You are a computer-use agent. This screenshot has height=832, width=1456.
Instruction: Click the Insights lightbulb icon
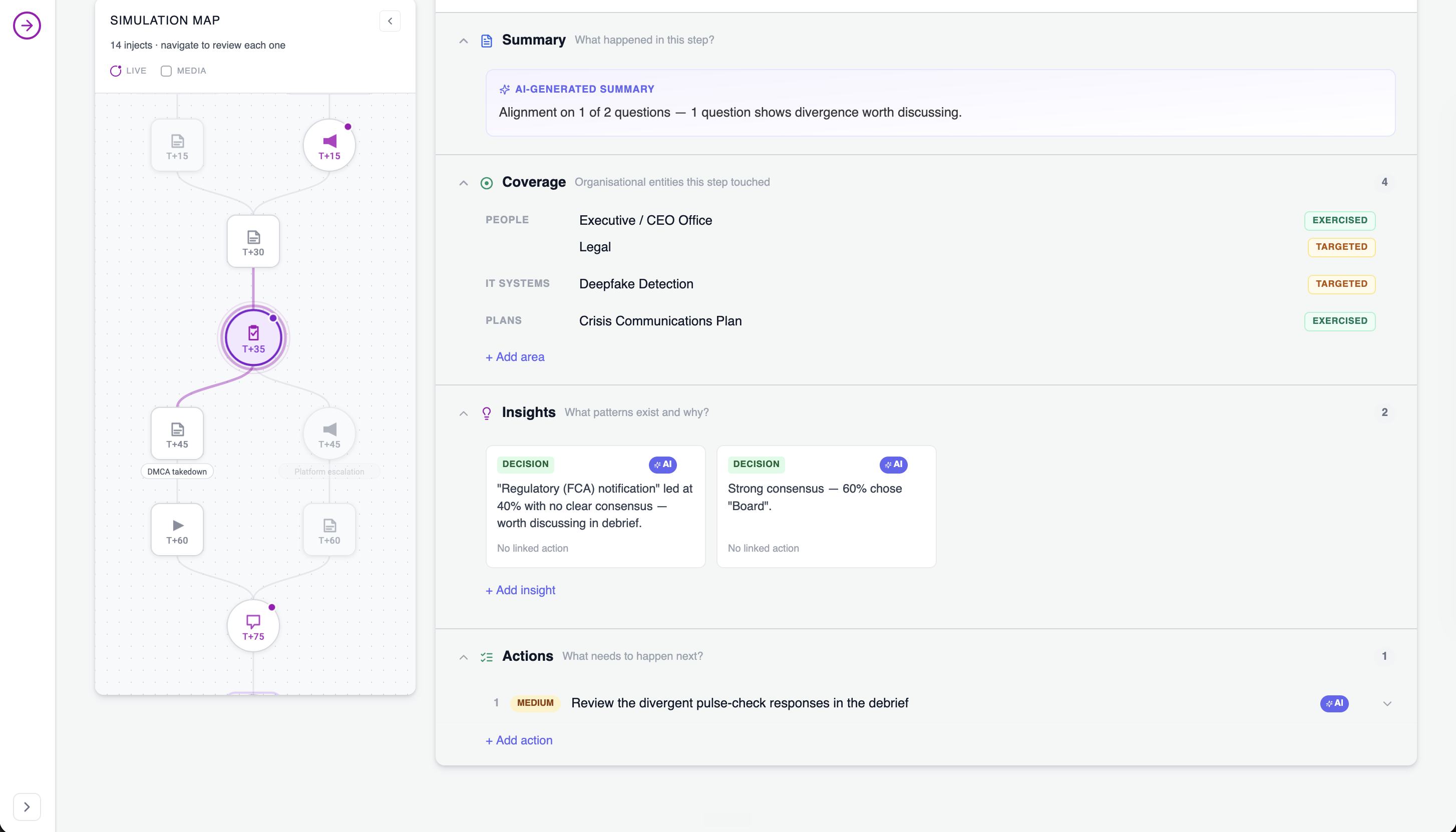click(487, 413)
